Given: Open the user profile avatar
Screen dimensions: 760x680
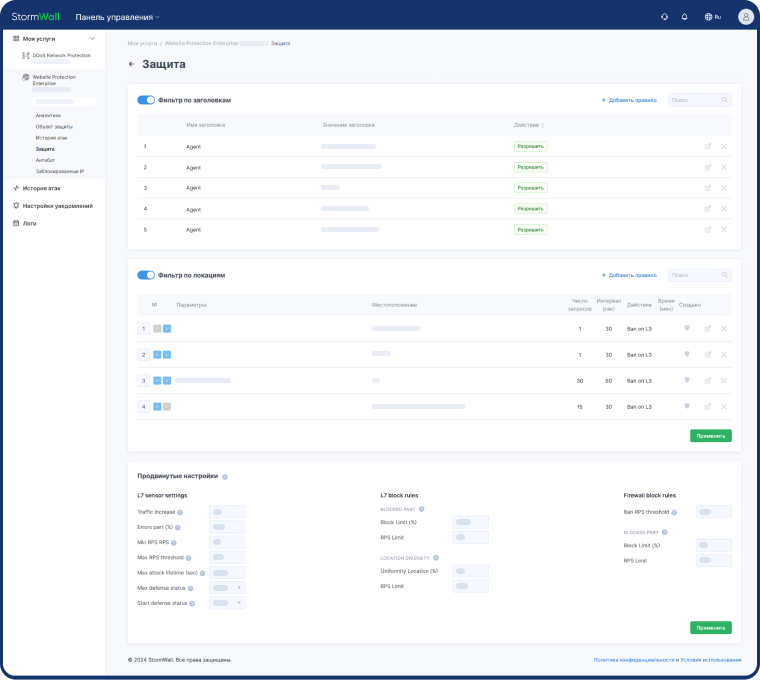Looking at the screenshot, I should pos(745,17).
